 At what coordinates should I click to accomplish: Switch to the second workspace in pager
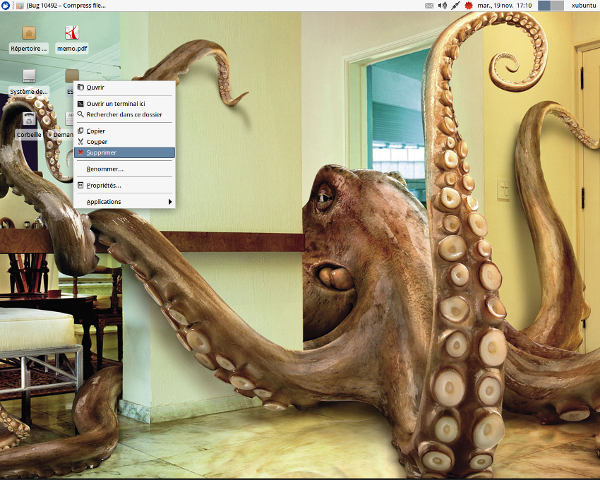tap(557, 6)
